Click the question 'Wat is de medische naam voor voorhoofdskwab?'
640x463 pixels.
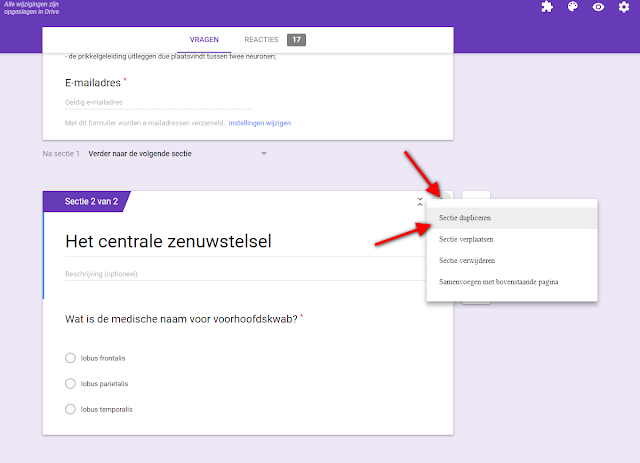181,319
